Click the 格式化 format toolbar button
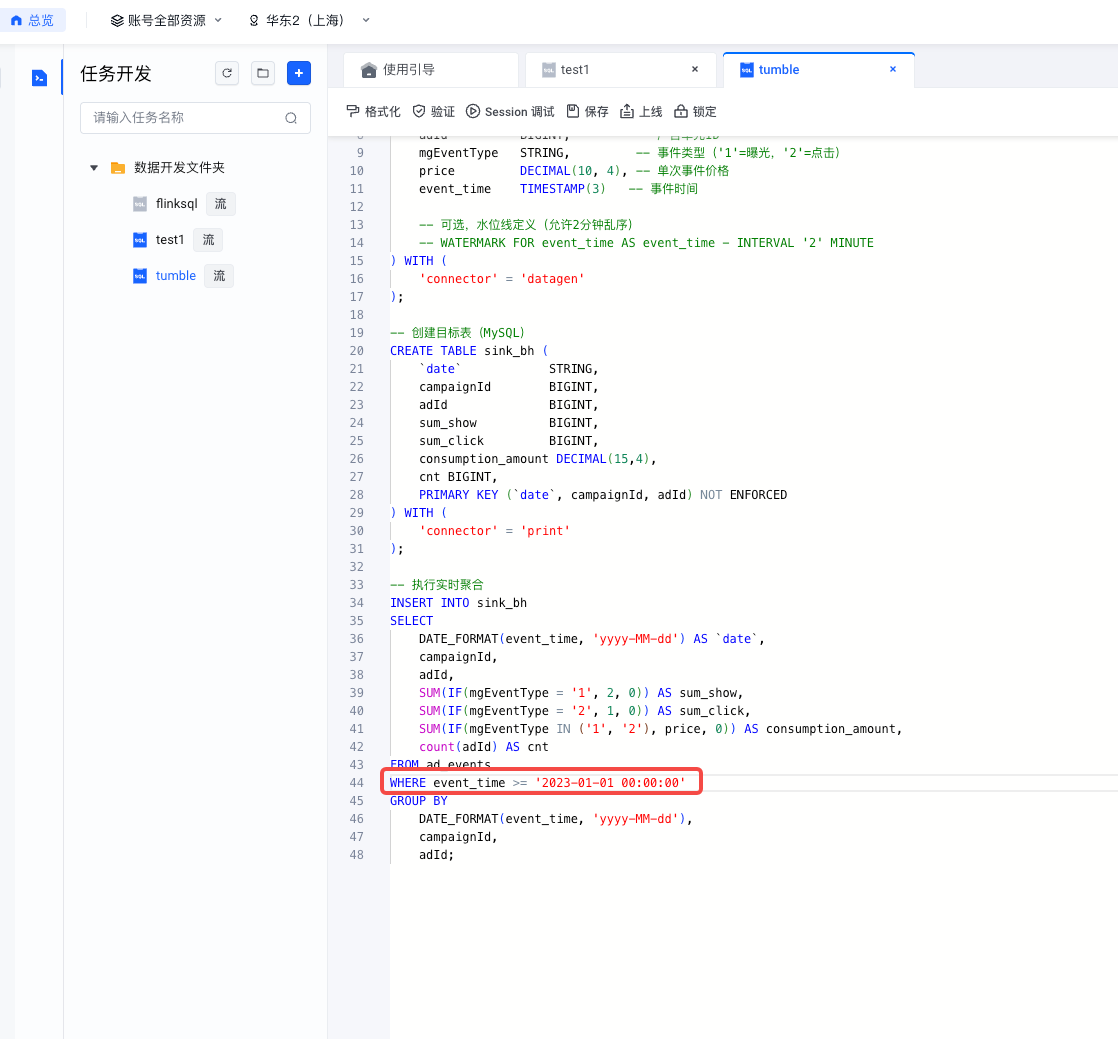Viewport: 1118px width, 1039px height. (373, 111)
